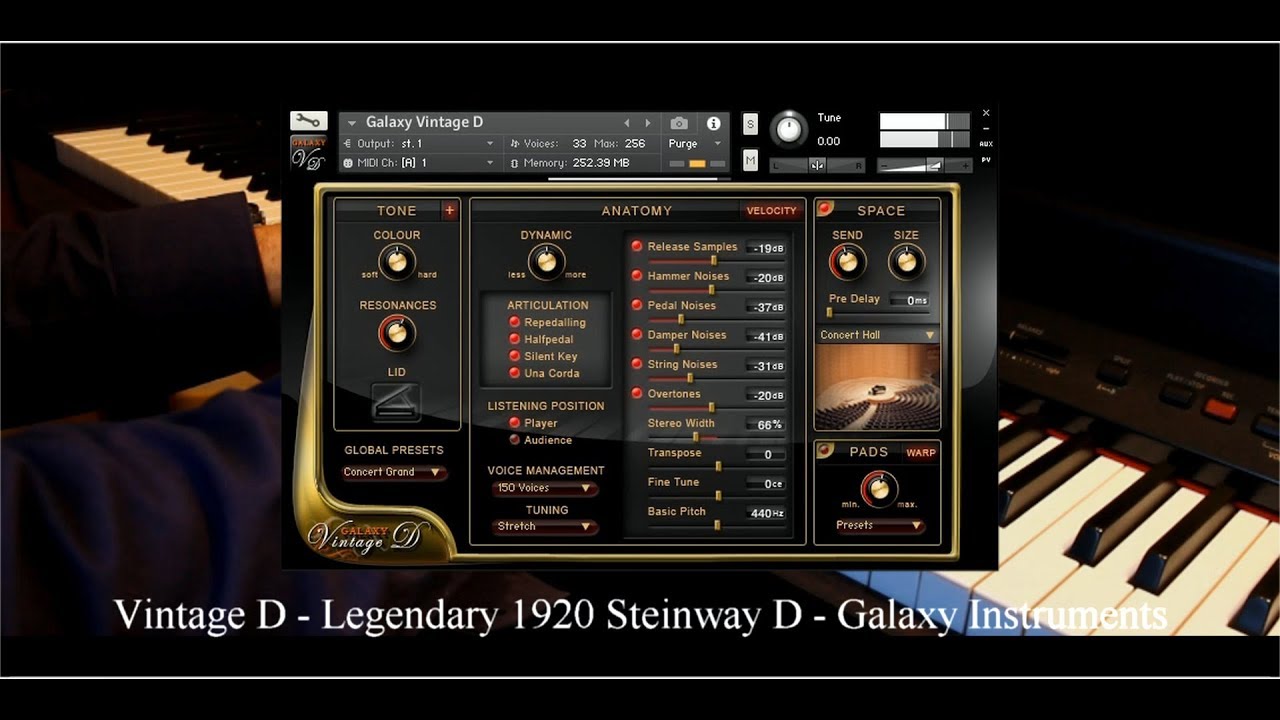
Task: Go to next instrument preset arrow
Action: point(647,123)
